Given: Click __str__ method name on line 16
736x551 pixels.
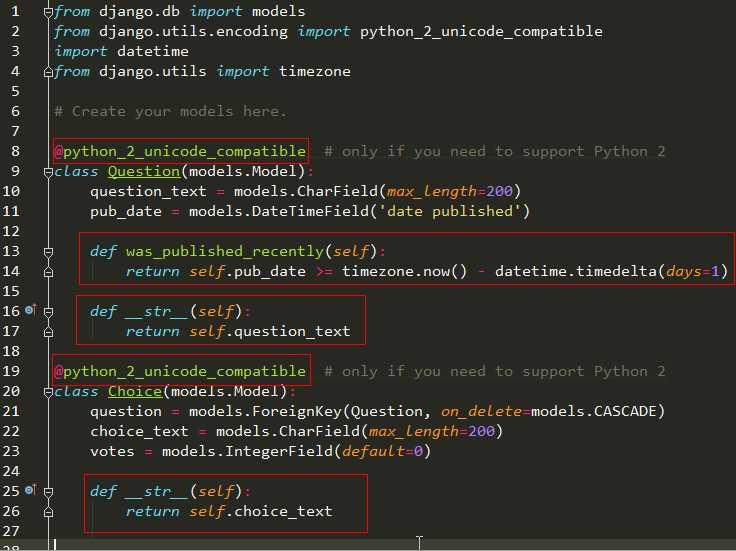Looking at the screenshot, I should 156,312.
